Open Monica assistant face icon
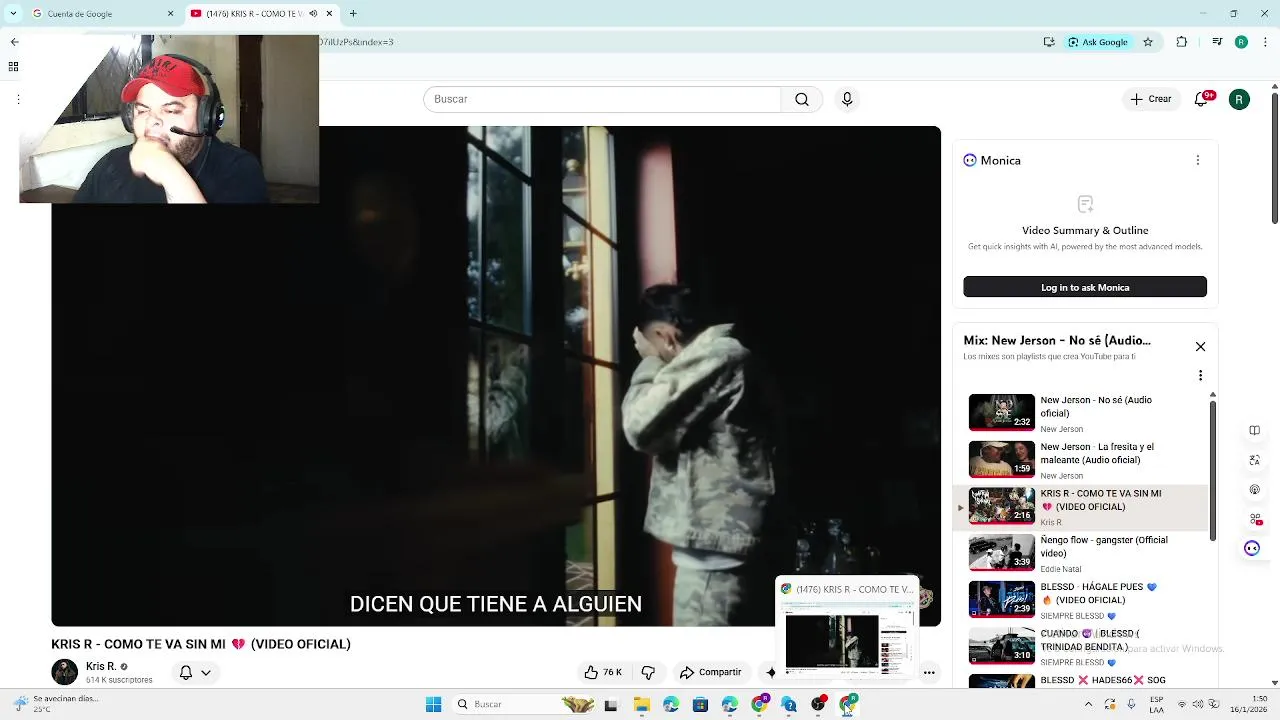1280x720 pixels. coord(1252,548)
